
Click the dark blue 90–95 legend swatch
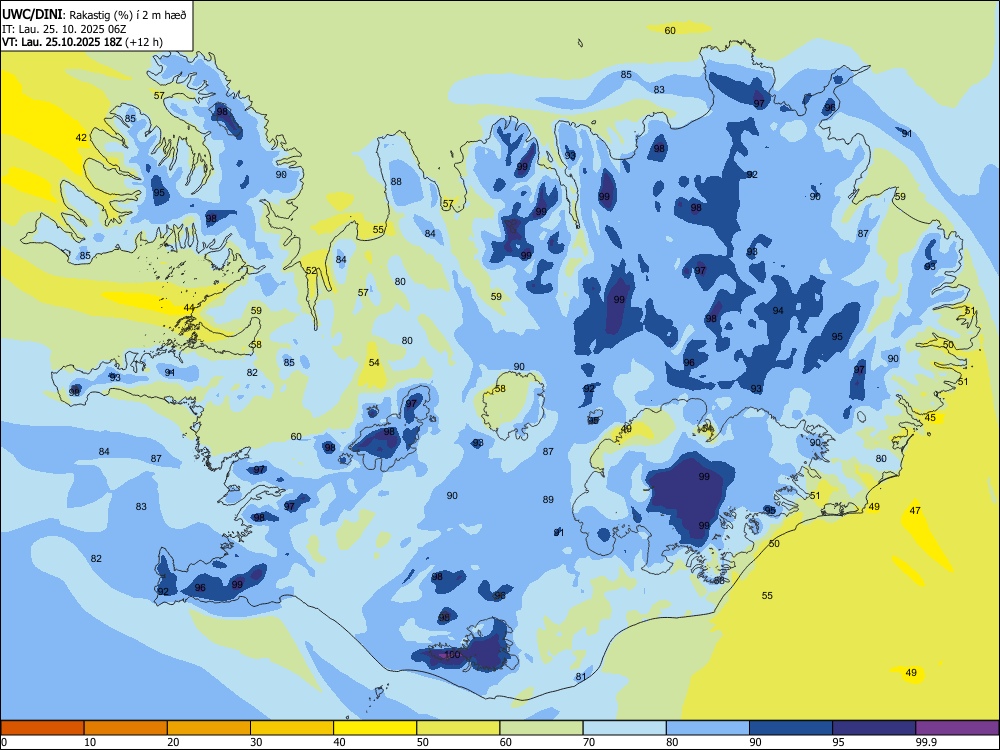[791, 728]
